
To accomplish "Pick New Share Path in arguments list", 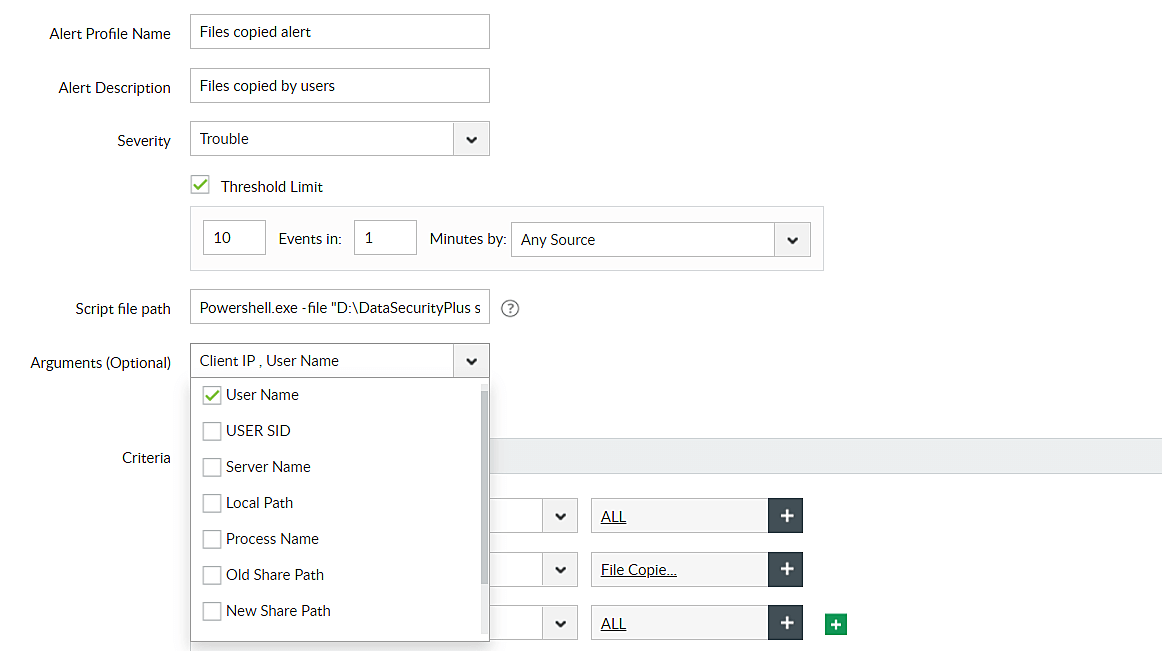I will 212,611.
